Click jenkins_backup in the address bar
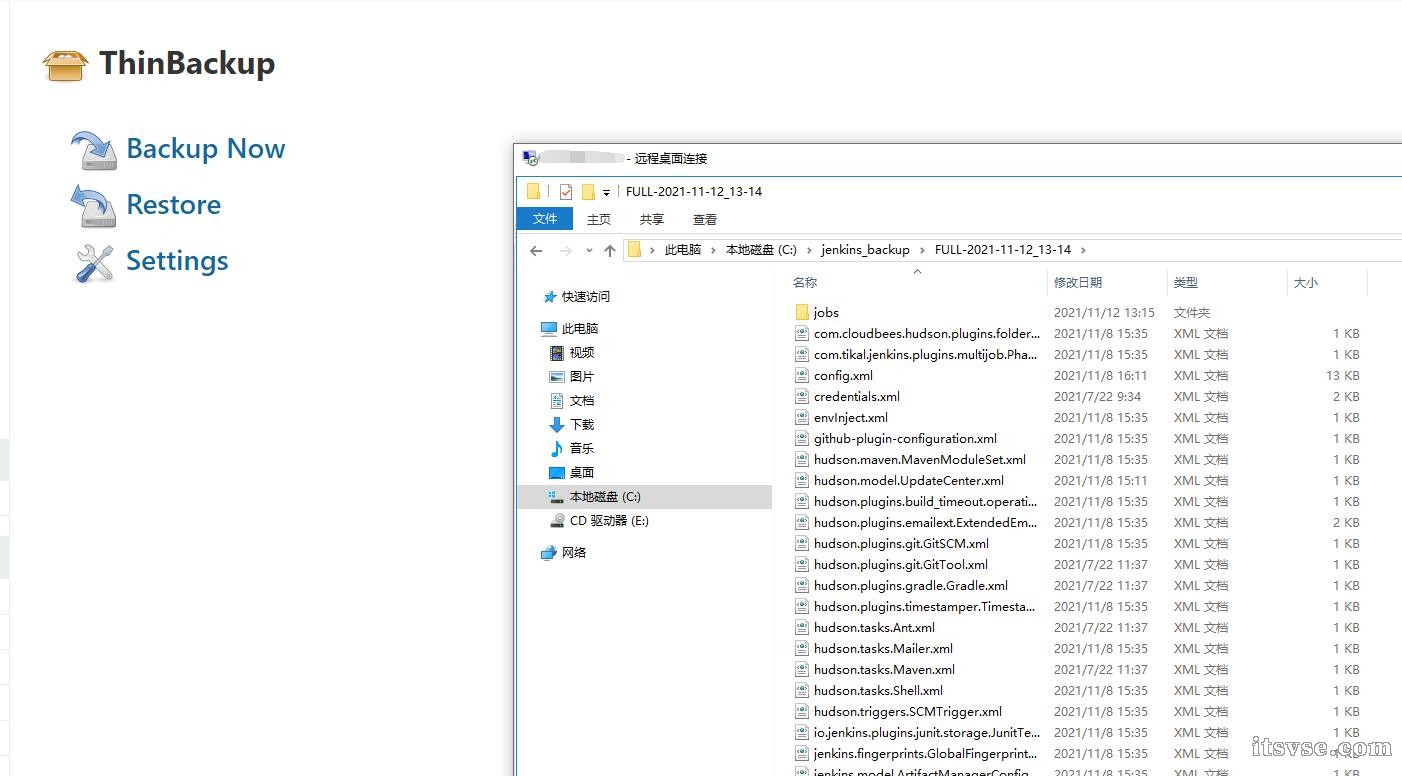This screenshot has width=1402, height=776. (x=866, y=250)
